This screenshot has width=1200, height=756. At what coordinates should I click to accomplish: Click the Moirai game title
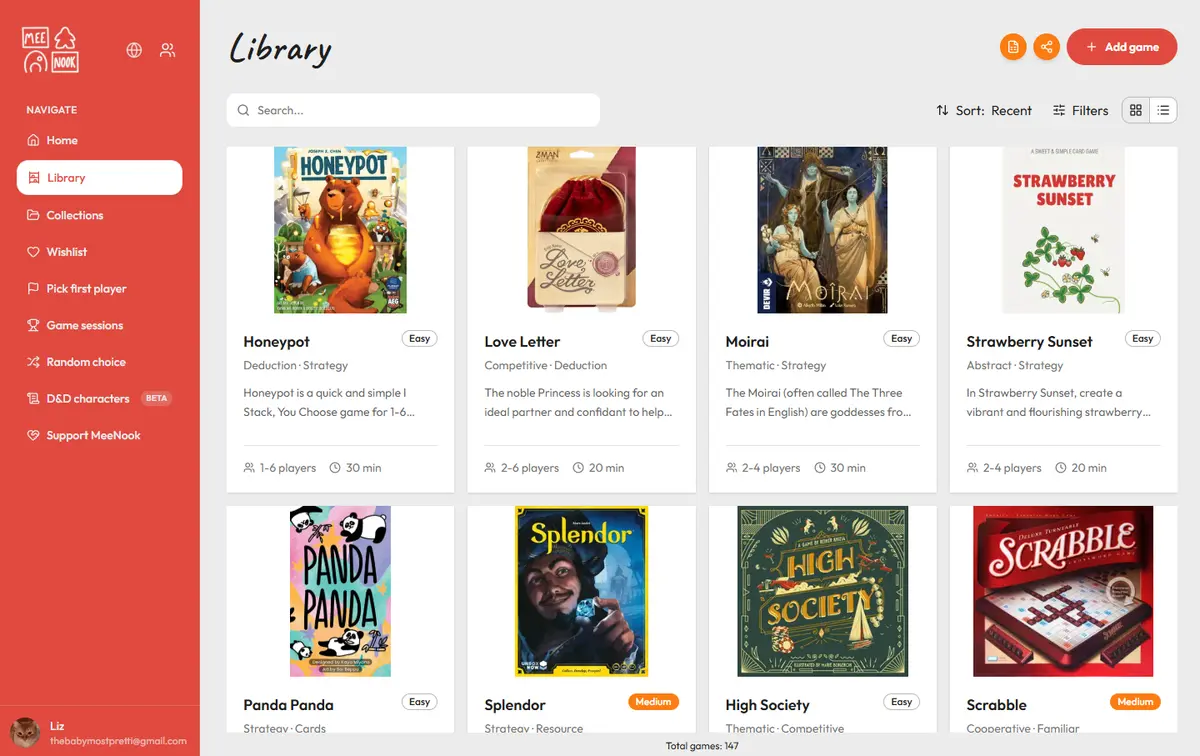747,342
